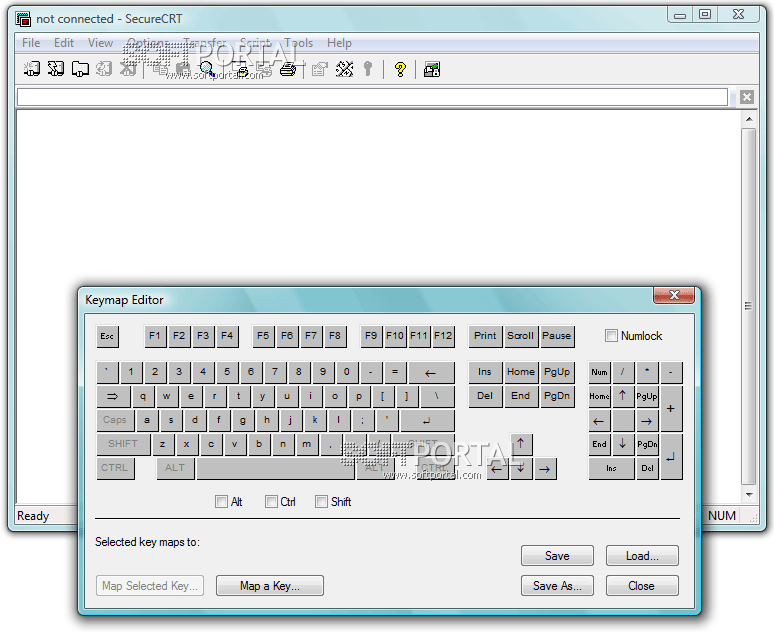Select the F12 key on the keymap
The width and height of the screenshot is (774, 632).
pos(443,336)
